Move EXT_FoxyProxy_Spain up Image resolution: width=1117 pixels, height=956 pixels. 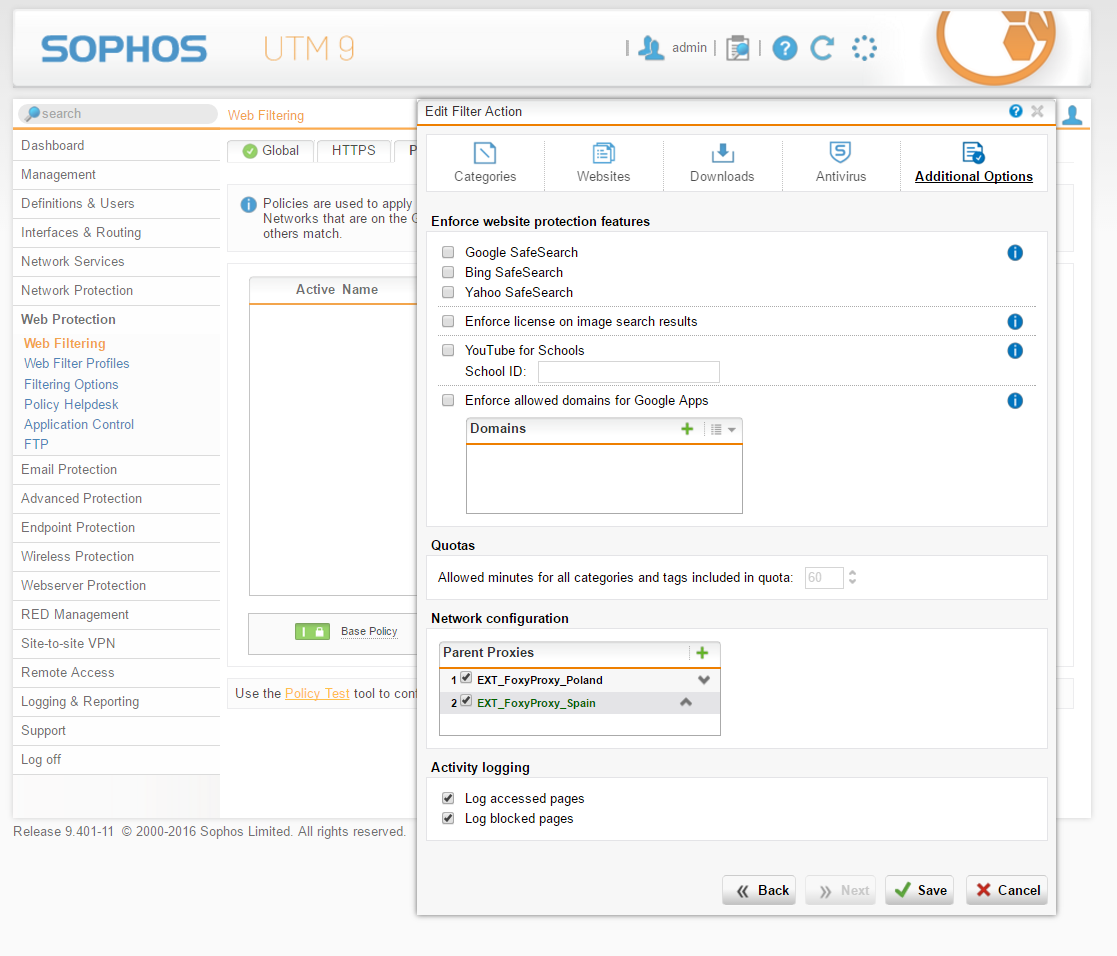click(x=686, y=702)
